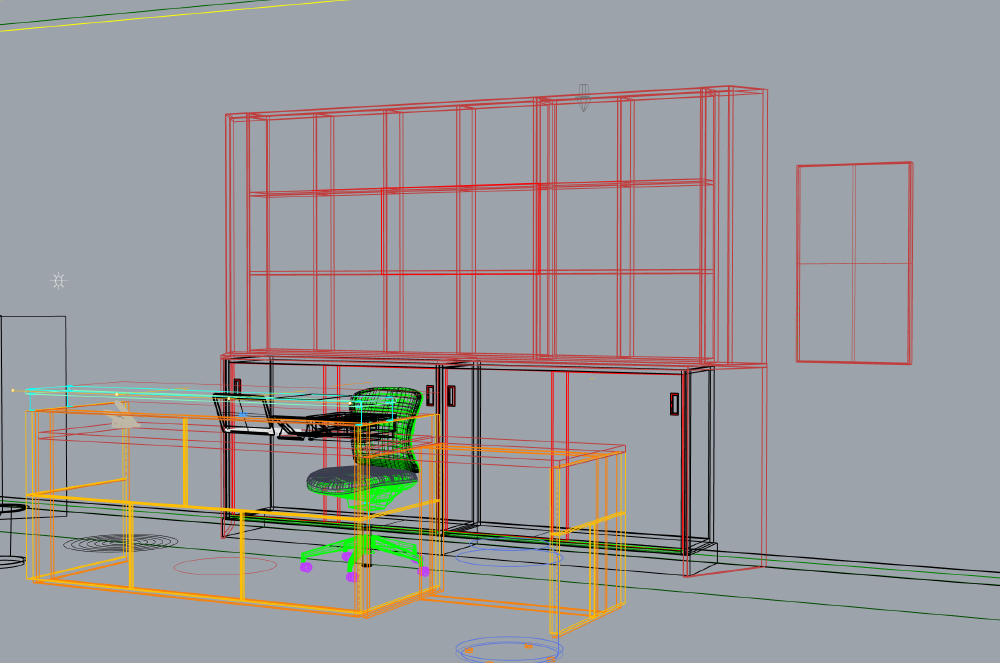The image size is (1000, 663).
Task: Select the blue ellipse under the cabinet
Action: pyautogui.click(x=508, y=557)
